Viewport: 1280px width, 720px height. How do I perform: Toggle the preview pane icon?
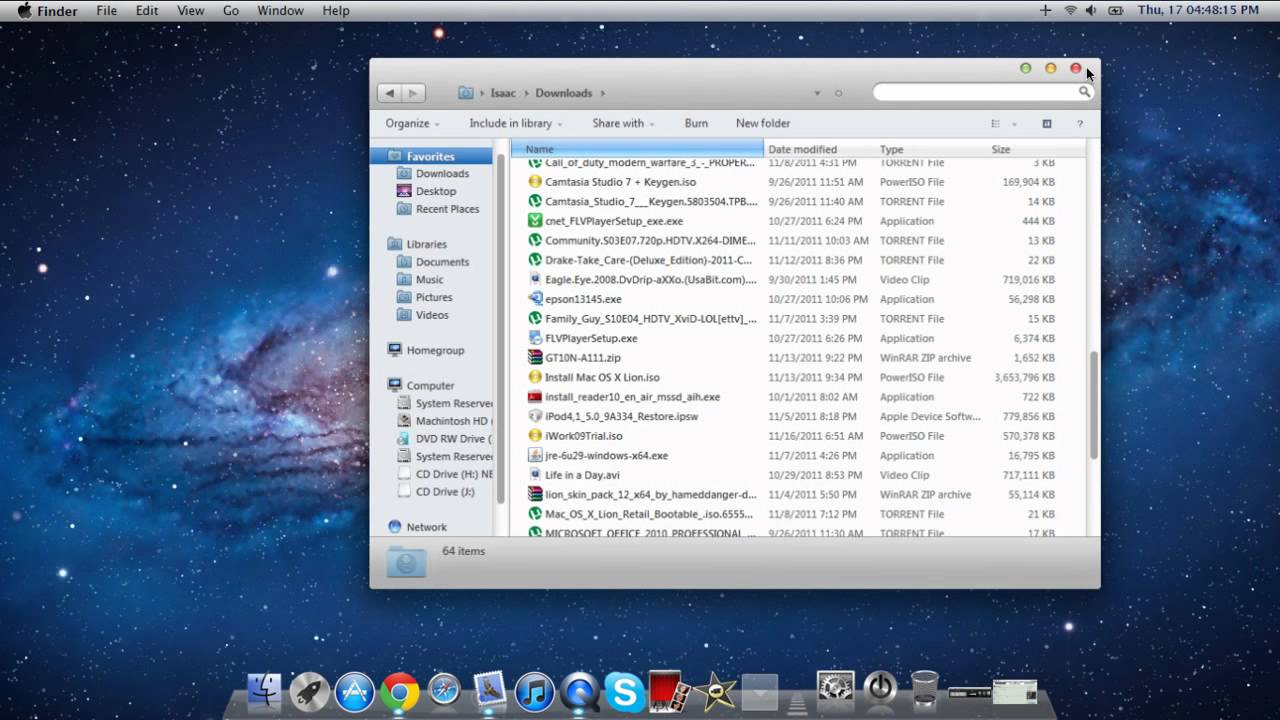(x=1047, y=124)
